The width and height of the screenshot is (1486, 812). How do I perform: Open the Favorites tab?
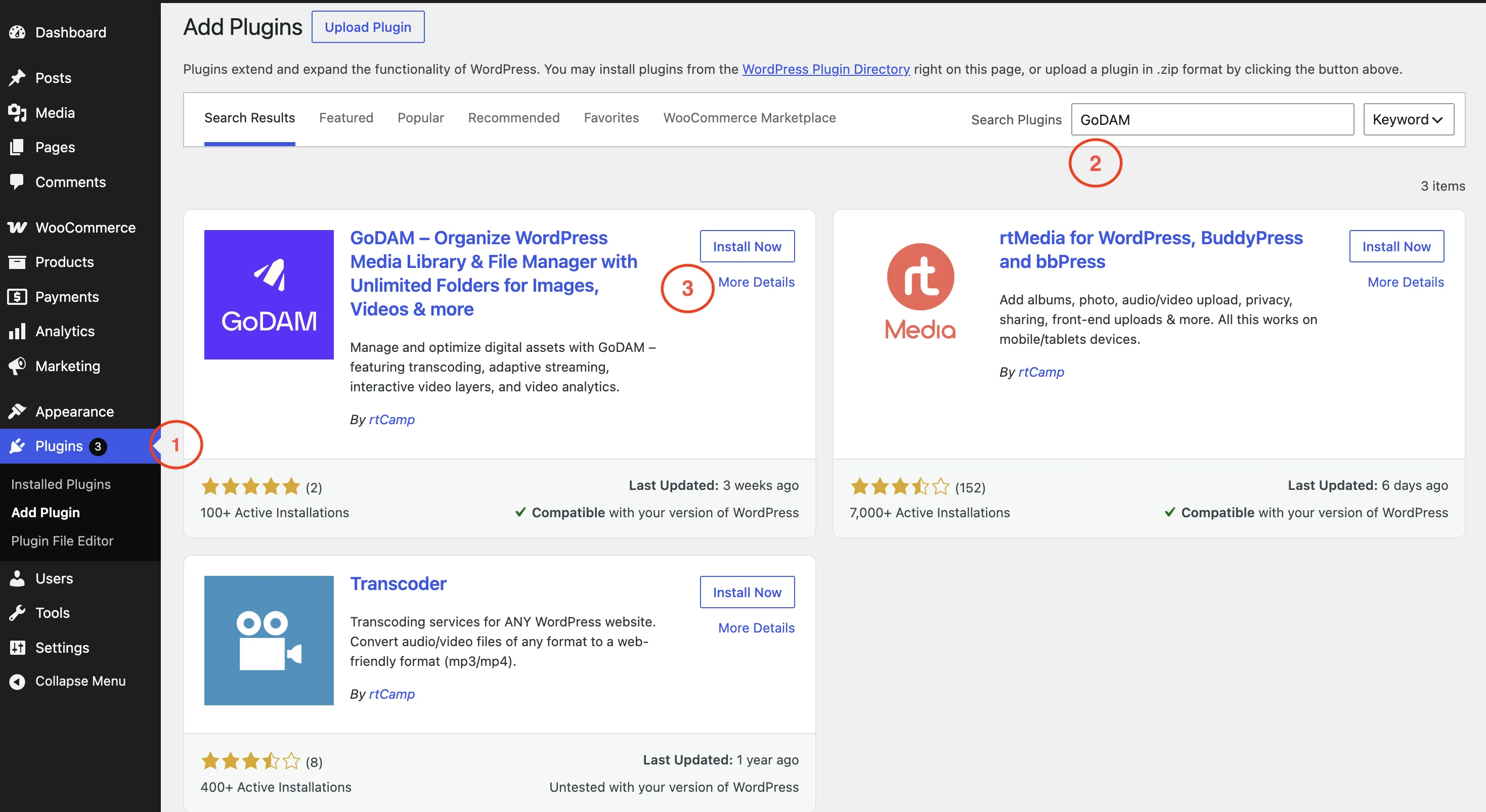click(611, 118)
